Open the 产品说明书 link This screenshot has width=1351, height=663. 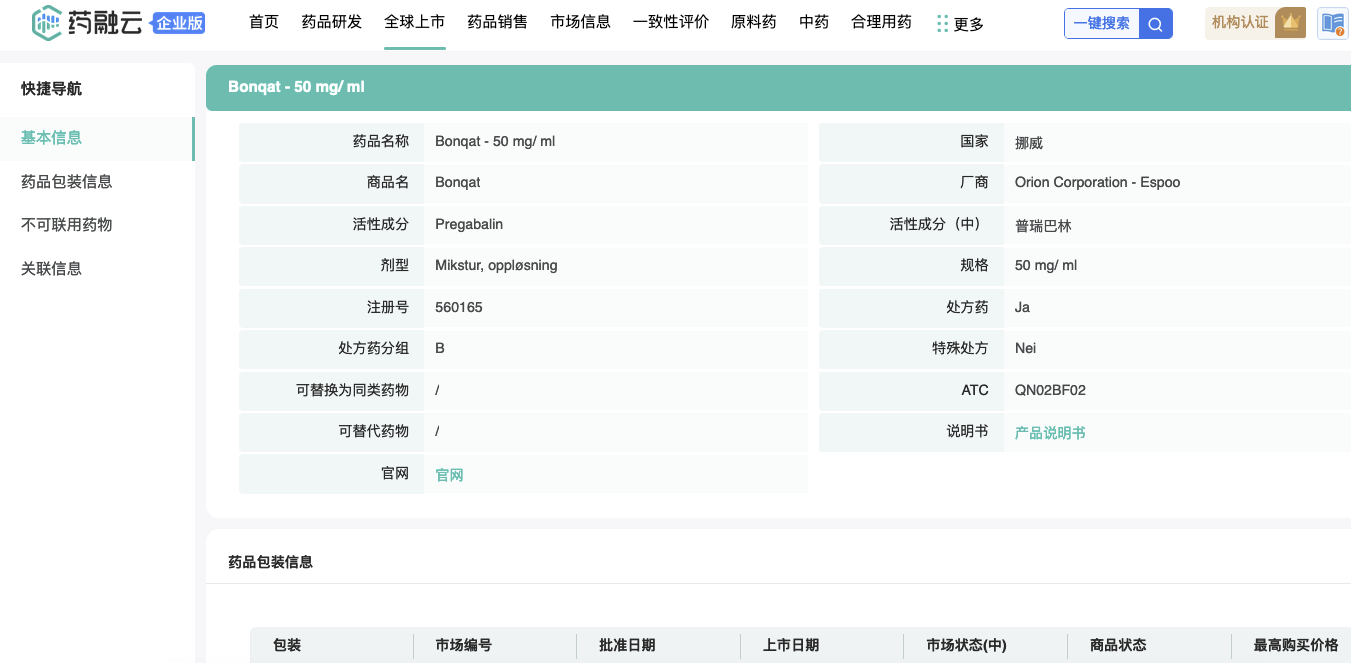[x=1050, y=433]
